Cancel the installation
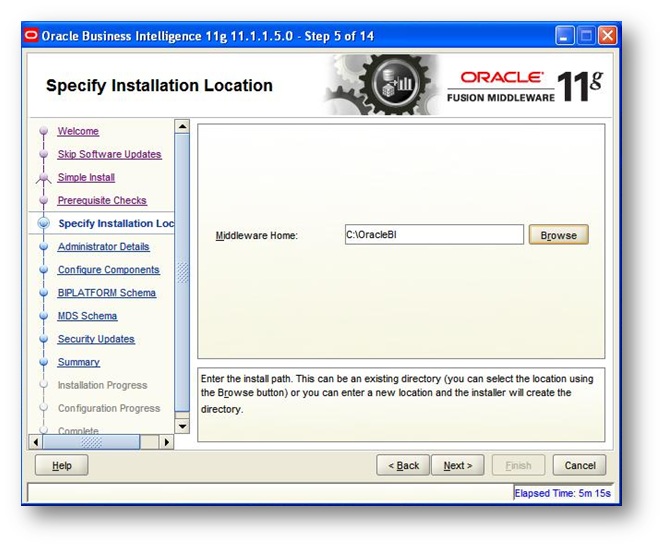Image resolution: width=664 pixels, height=548 pixels. click(x=580, y=465)
